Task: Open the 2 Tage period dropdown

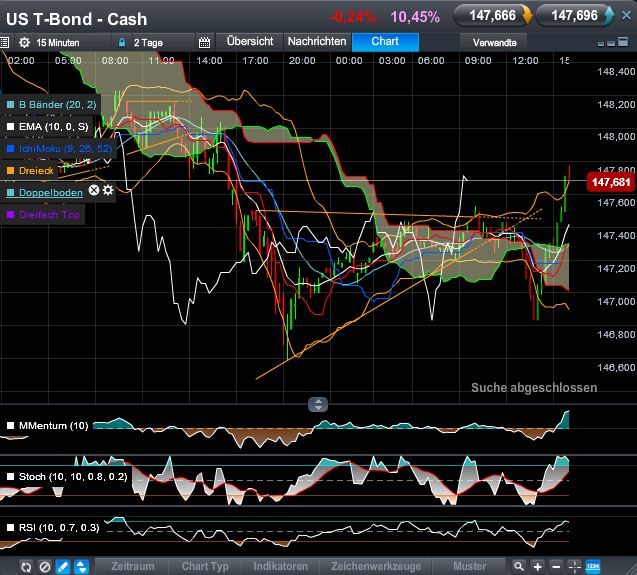Action: (x=148, y=43)
